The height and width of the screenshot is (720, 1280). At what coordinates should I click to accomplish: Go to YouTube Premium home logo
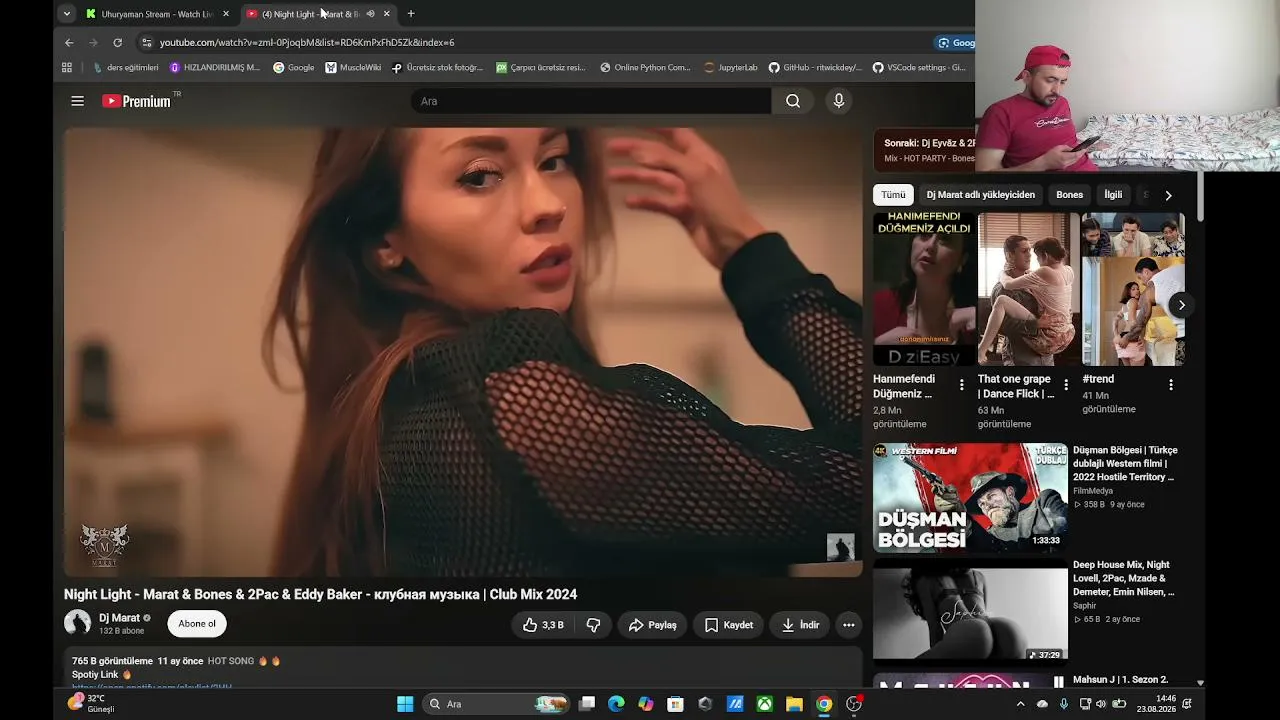coord(136,101)
